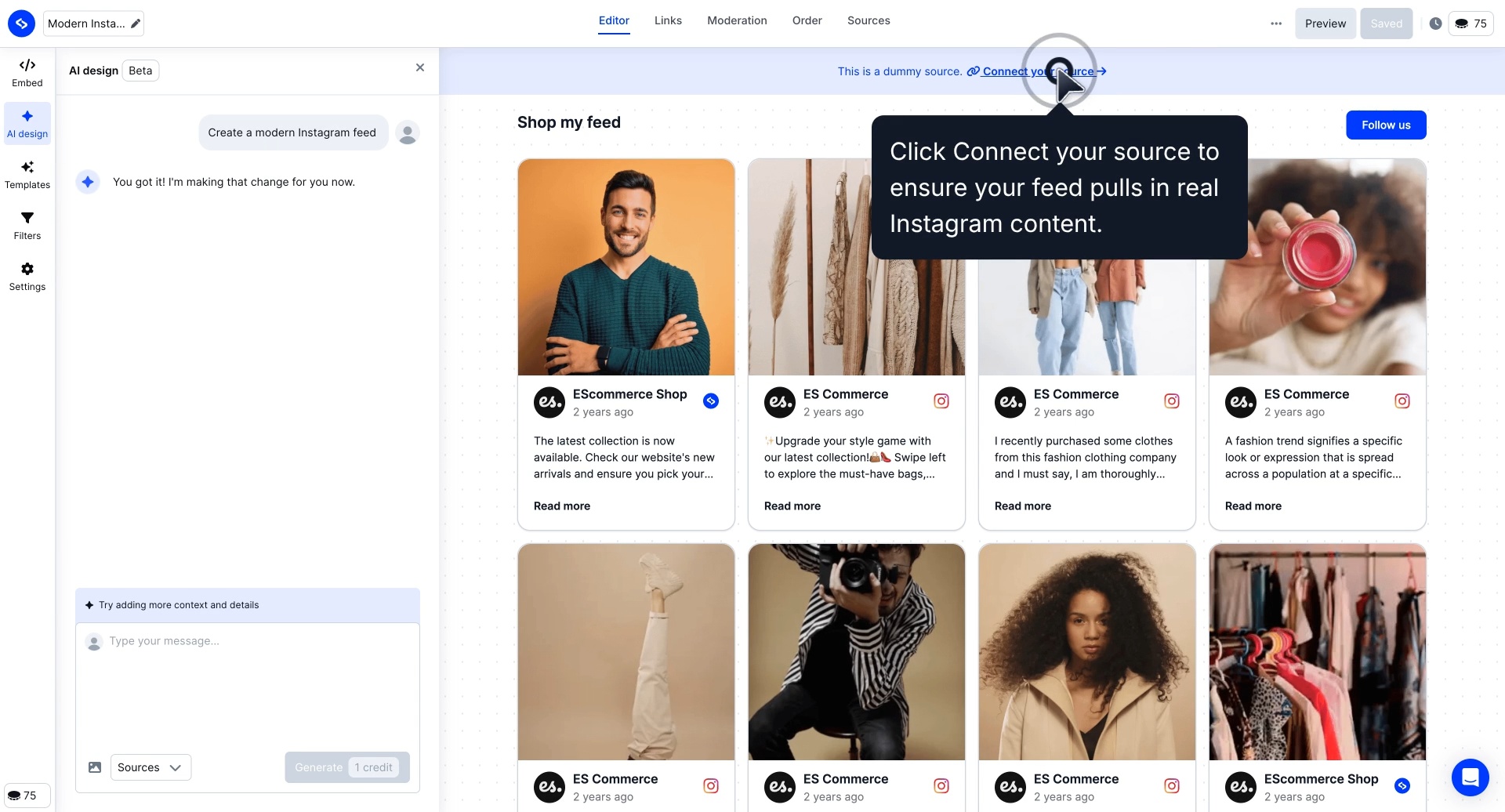Attach an image via the picture icon
The image size is (1505, 812).
point(95,767)
